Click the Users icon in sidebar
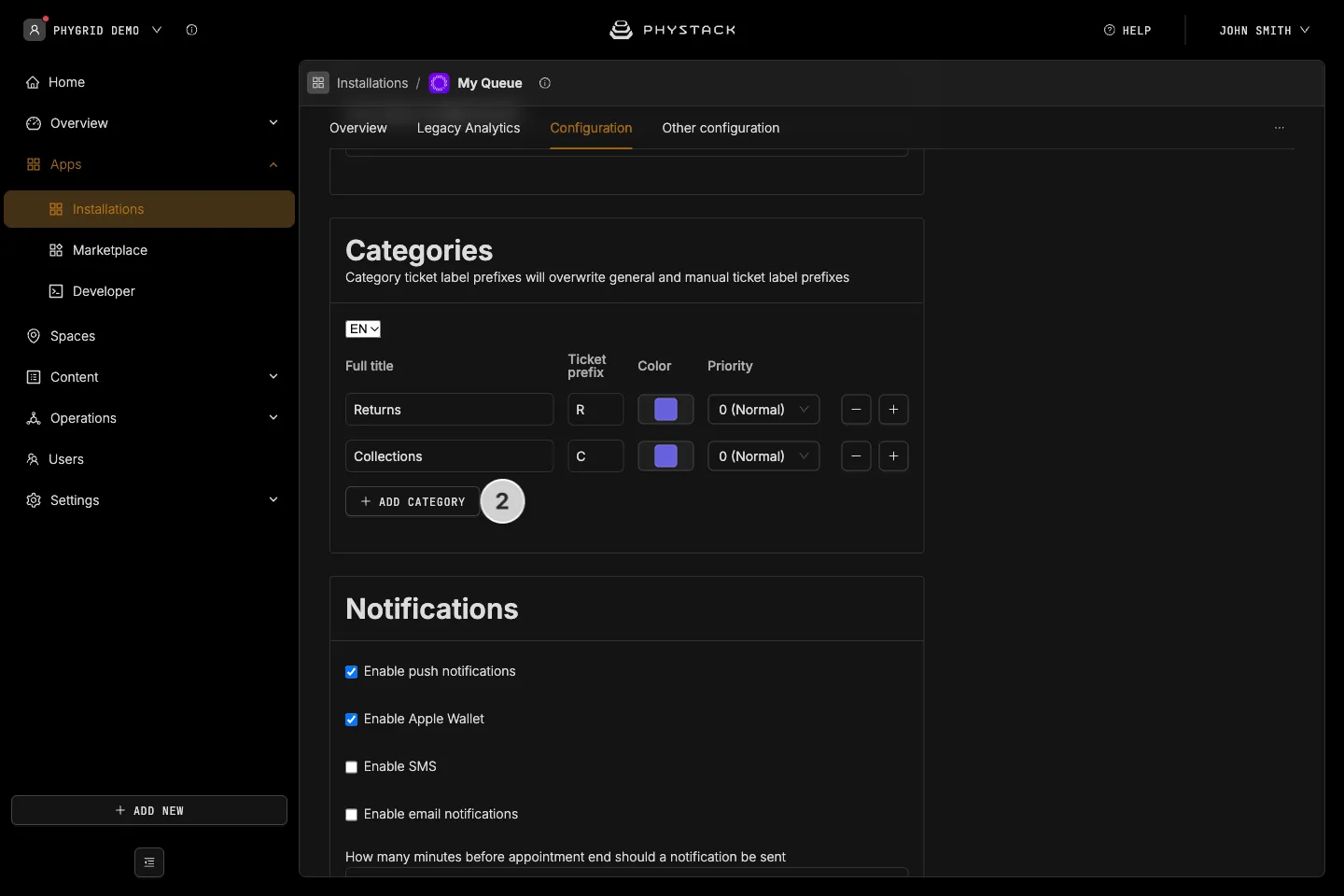The image size is (1344, 896). (x=33, y=459)
